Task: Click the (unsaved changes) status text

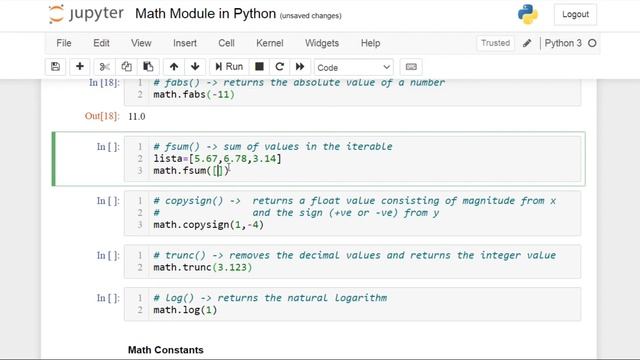Action: point(311,16)
